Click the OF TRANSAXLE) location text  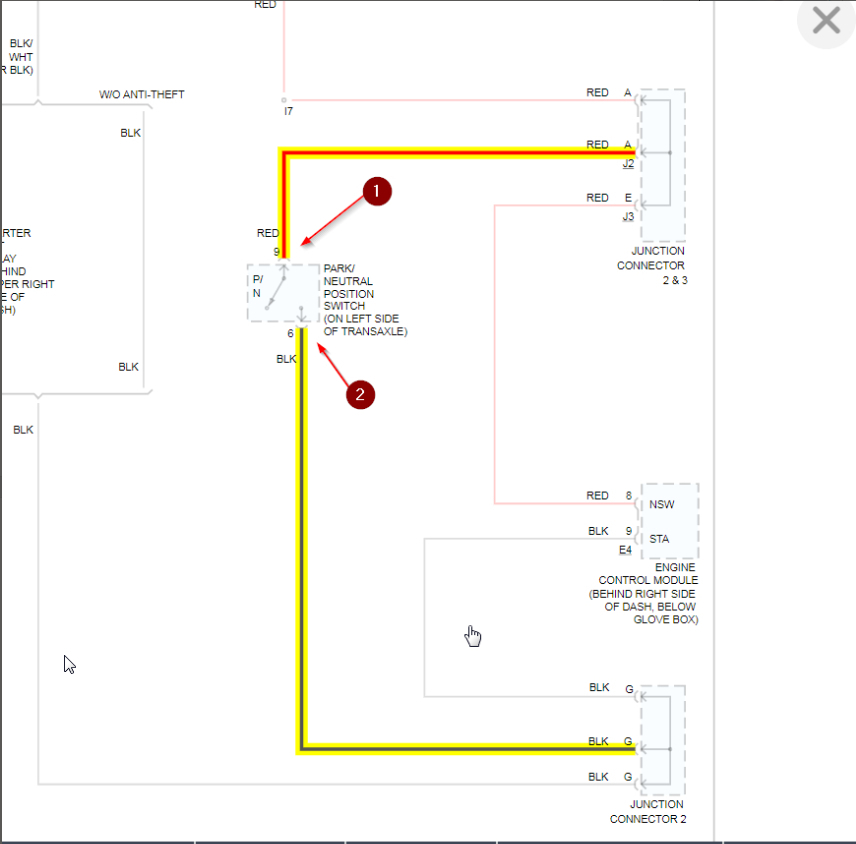(365, 331)
